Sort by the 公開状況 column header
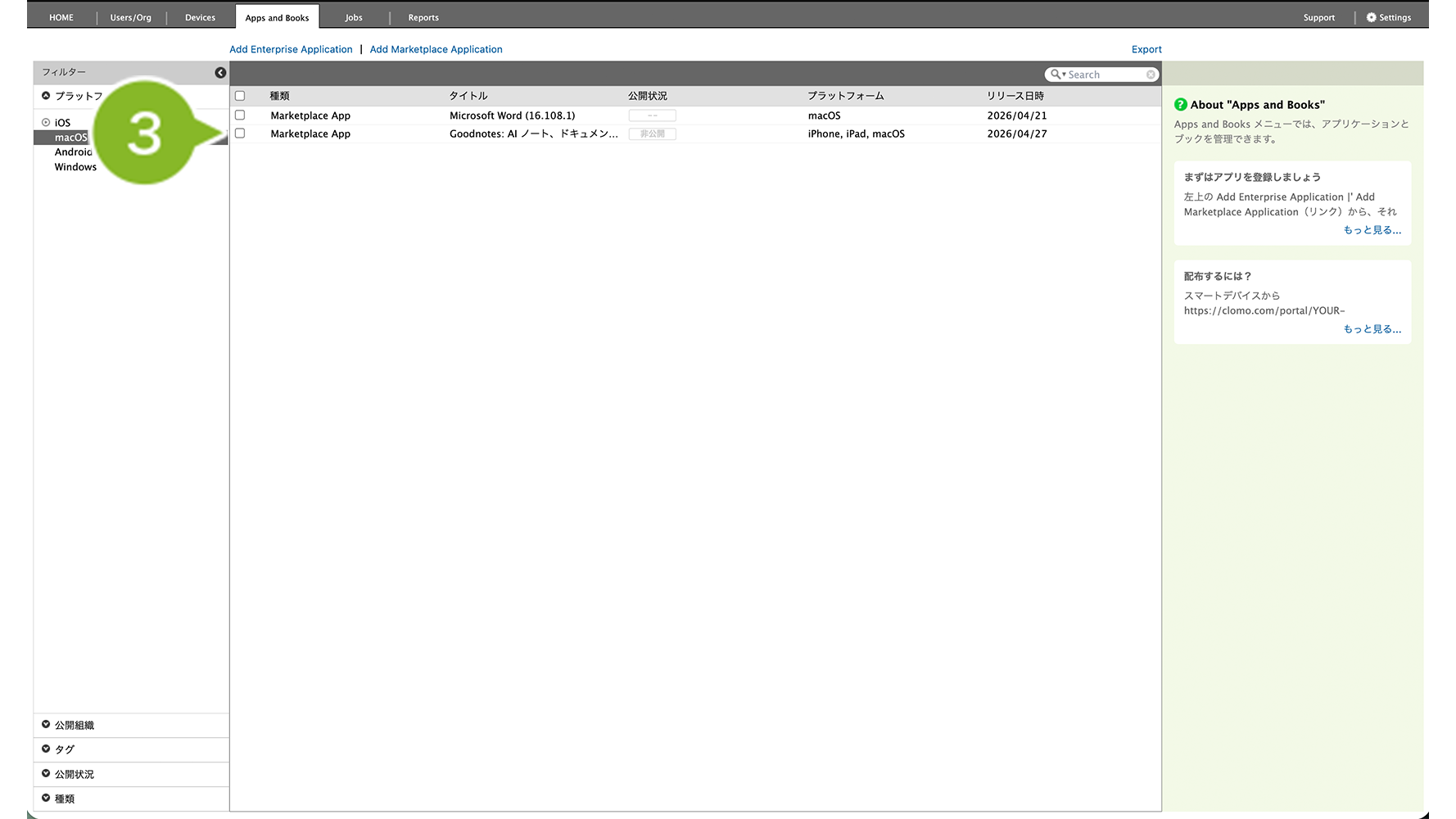Screen dimensions: 1456x819 coord(648,96)
